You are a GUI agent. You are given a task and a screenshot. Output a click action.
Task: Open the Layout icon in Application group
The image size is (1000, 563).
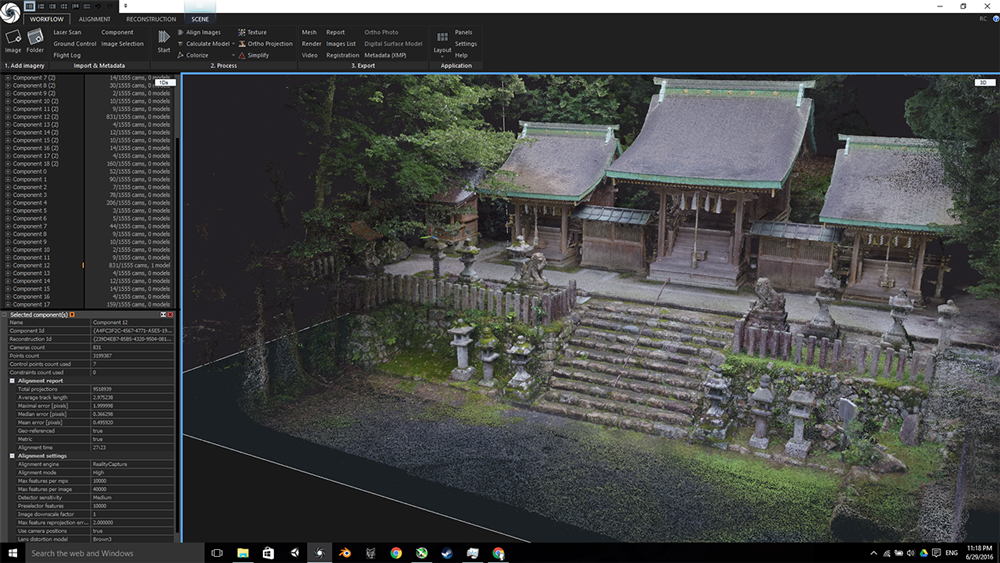442,39
